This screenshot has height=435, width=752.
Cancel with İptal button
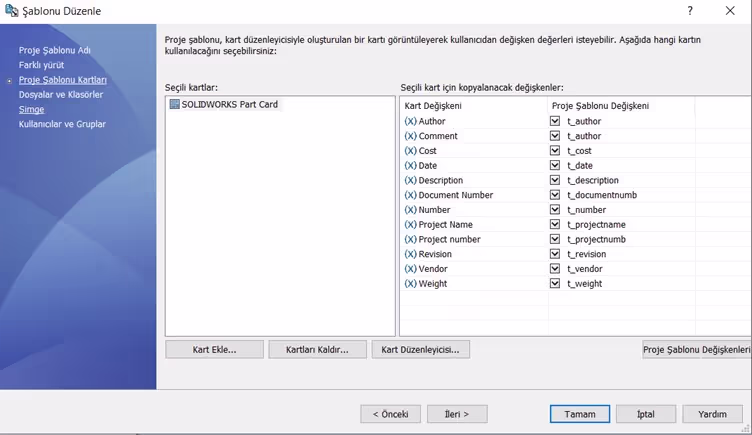[x=646, y=414]
